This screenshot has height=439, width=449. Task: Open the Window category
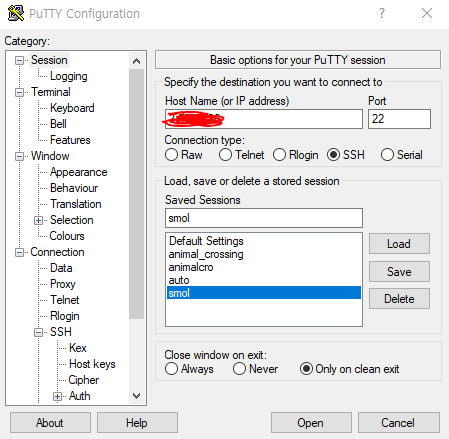click(x=50, y=156)
